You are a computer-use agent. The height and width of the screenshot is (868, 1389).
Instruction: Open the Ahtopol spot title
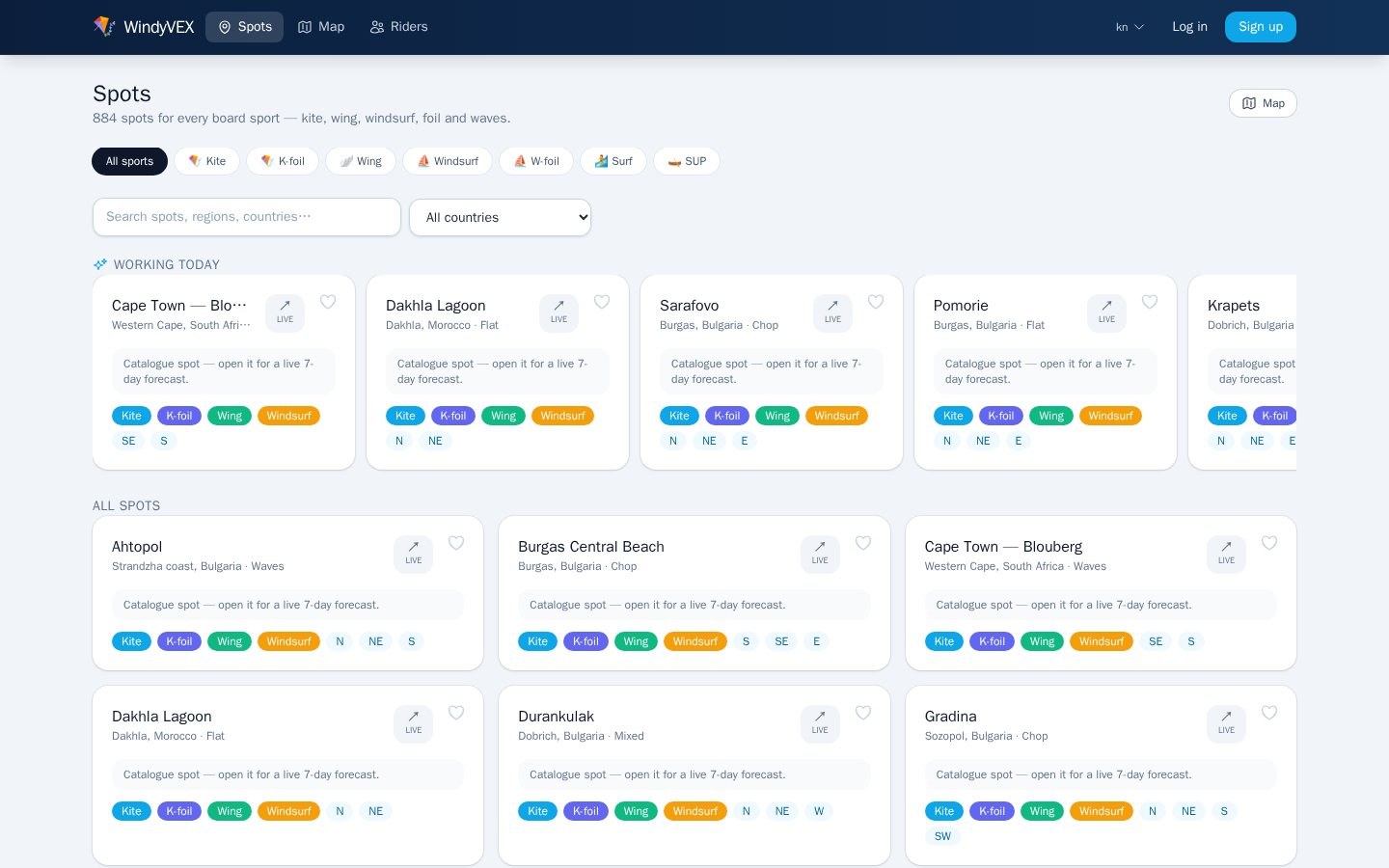click(137, 547)
